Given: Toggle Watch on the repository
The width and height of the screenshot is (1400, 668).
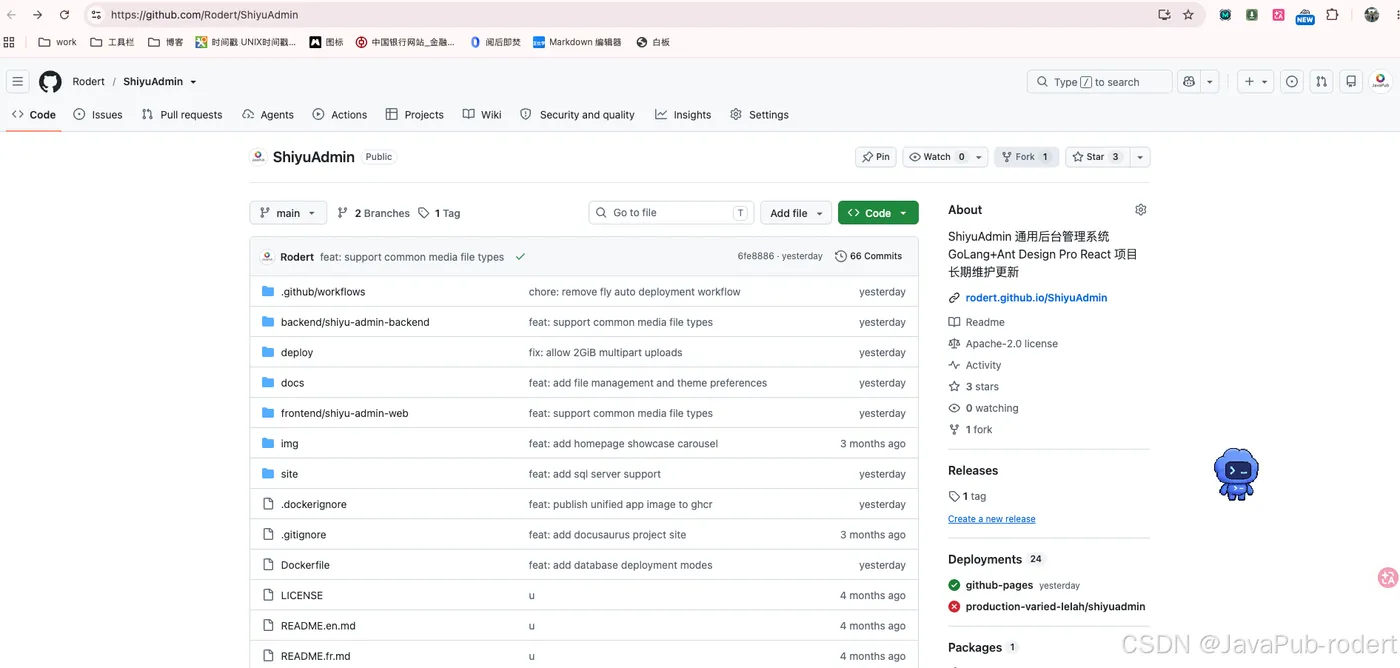Looking at the screenshot, I should click(938, 157).
